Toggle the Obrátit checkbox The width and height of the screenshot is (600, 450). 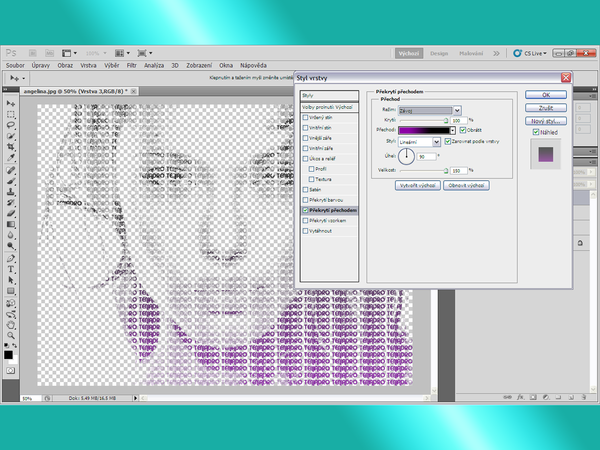pos(462,130)
